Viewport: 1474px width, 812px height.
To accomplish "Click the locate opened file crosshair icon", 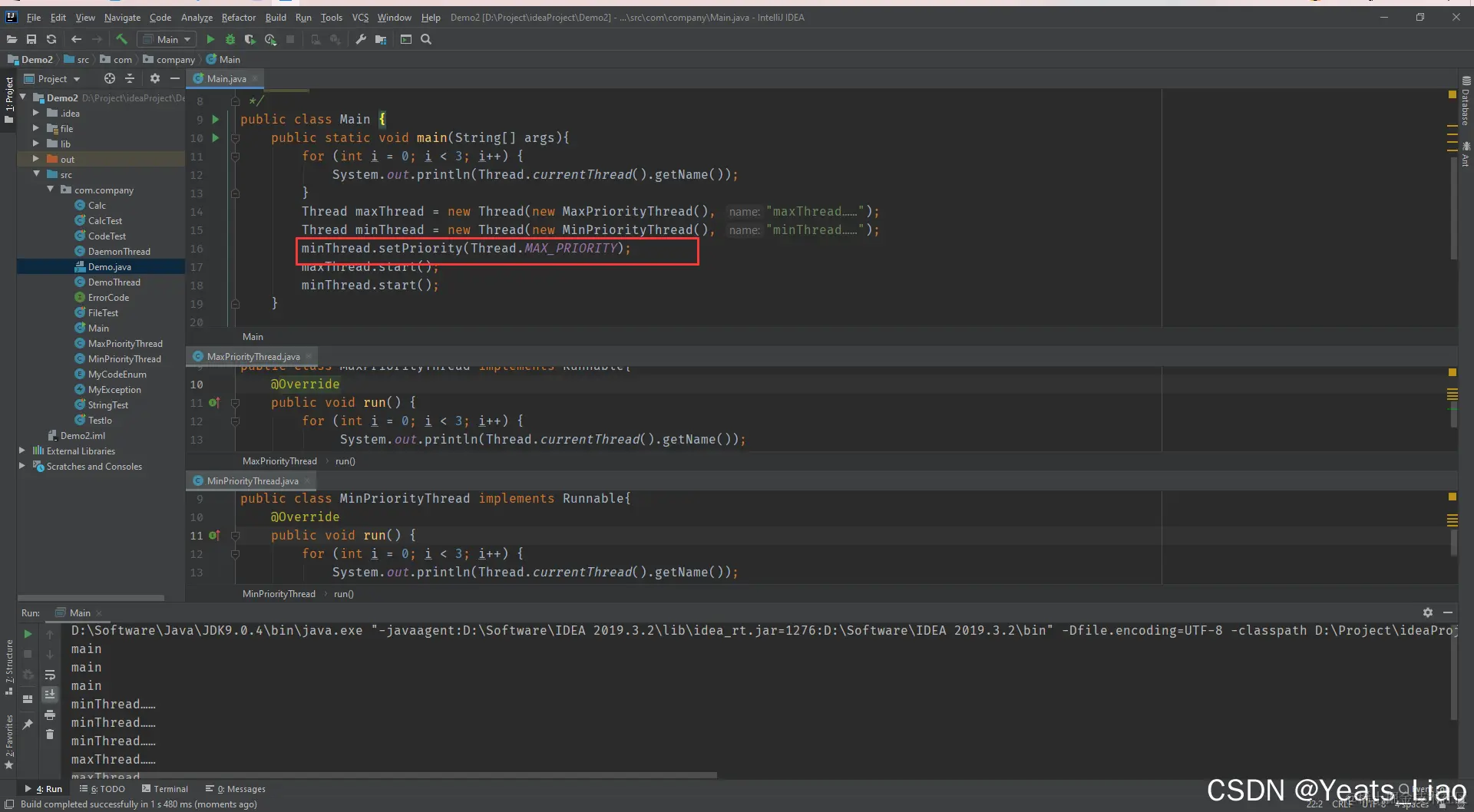I will point(110,78).
